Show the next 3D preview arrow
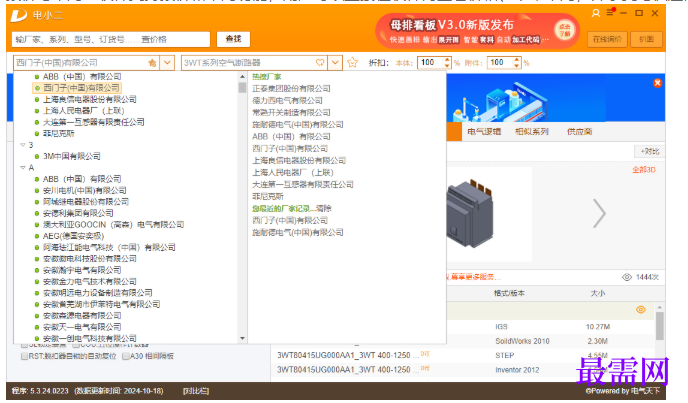 click(x=599, y=213)
